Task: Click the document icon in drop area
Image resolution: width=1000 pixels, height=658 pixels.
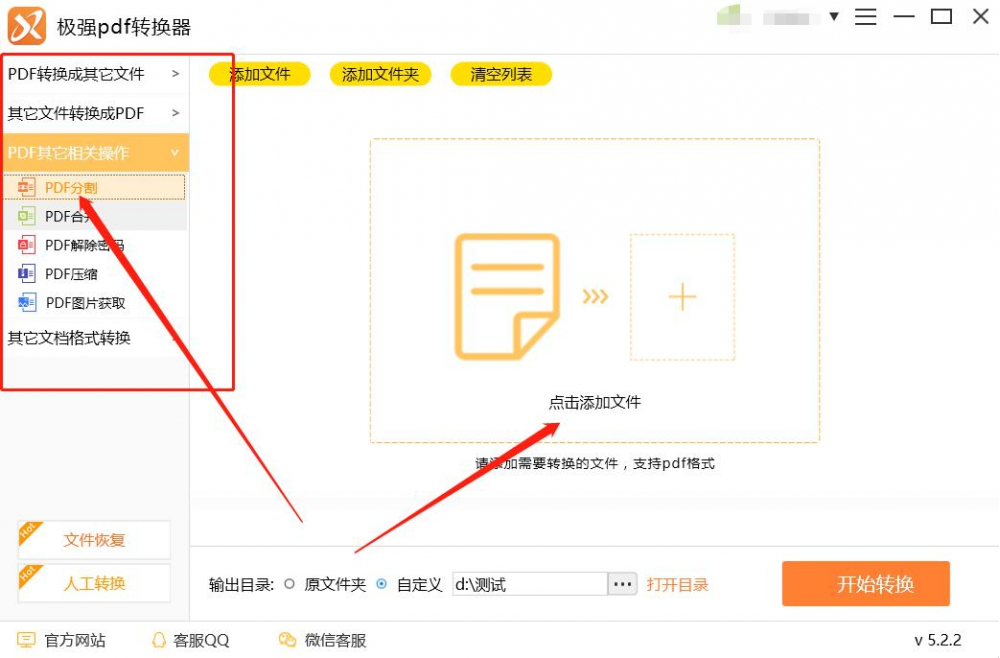Action: [x=507, y=296]
